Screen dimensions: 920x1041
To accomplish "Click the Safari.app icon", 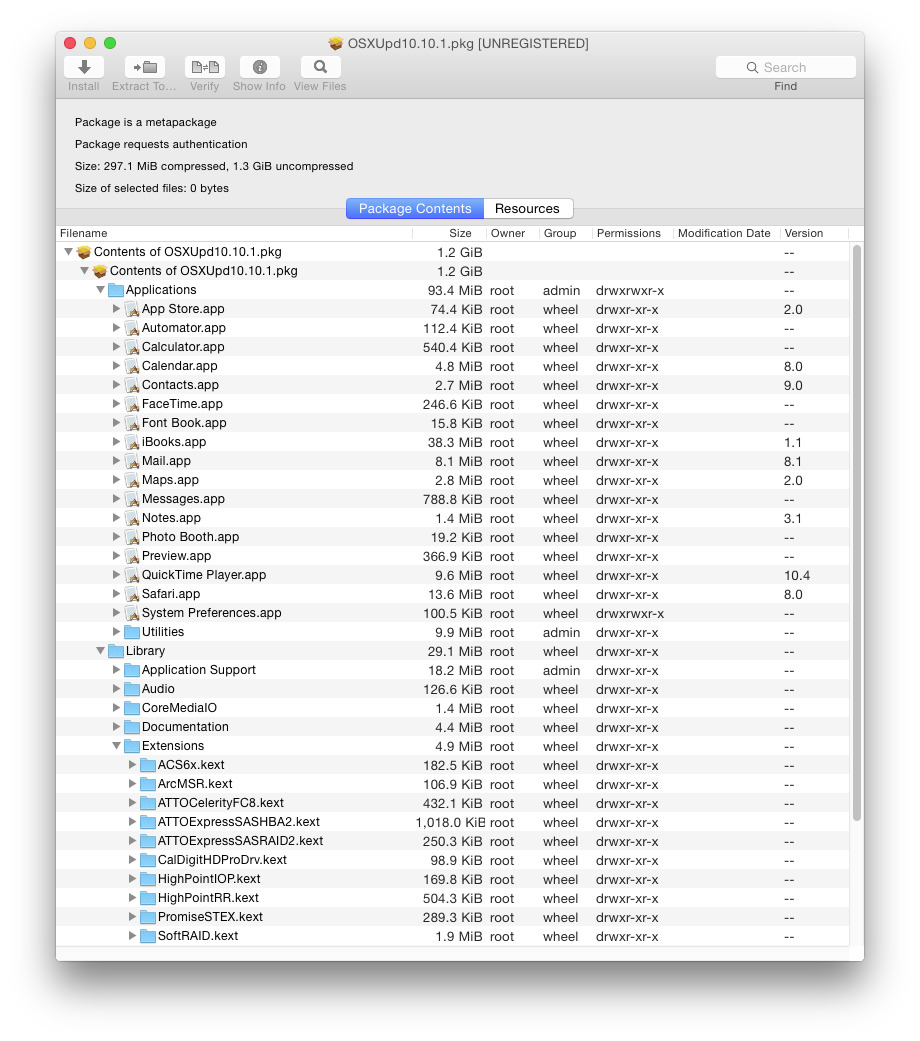I will (132, 595).
